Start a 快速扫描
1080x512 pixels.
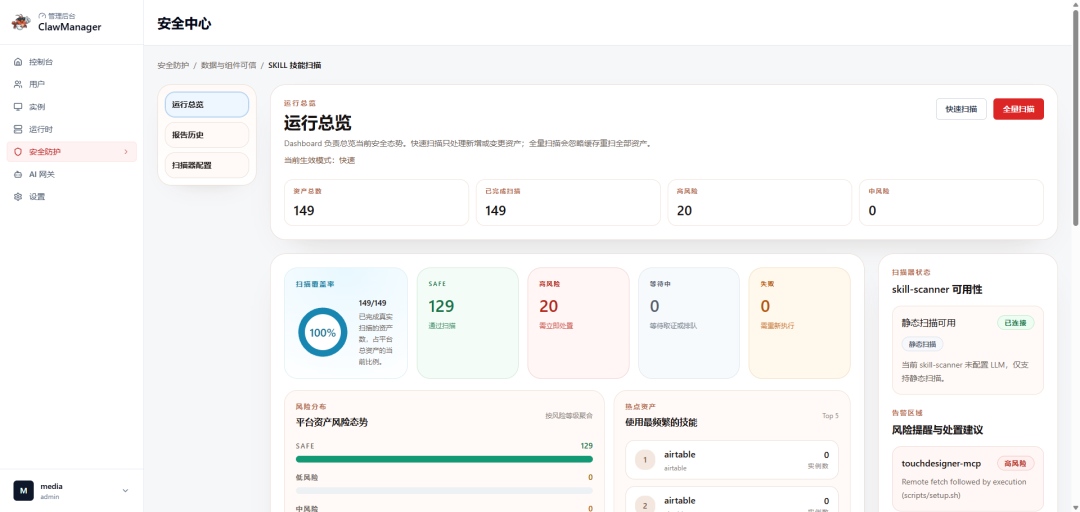pos(961,109)
